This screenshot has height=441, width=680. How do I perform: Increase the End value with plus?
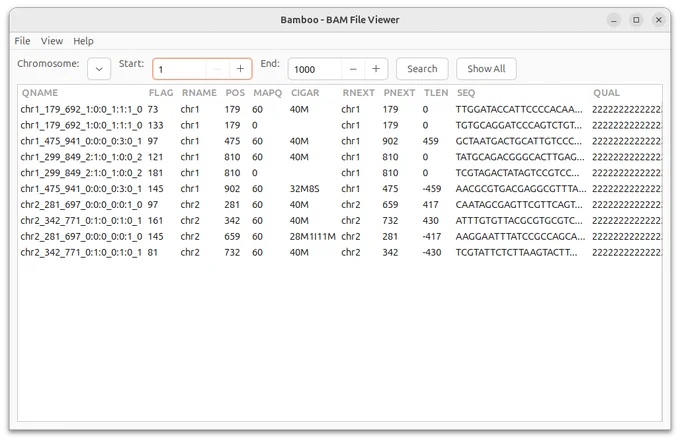[376, 69]
